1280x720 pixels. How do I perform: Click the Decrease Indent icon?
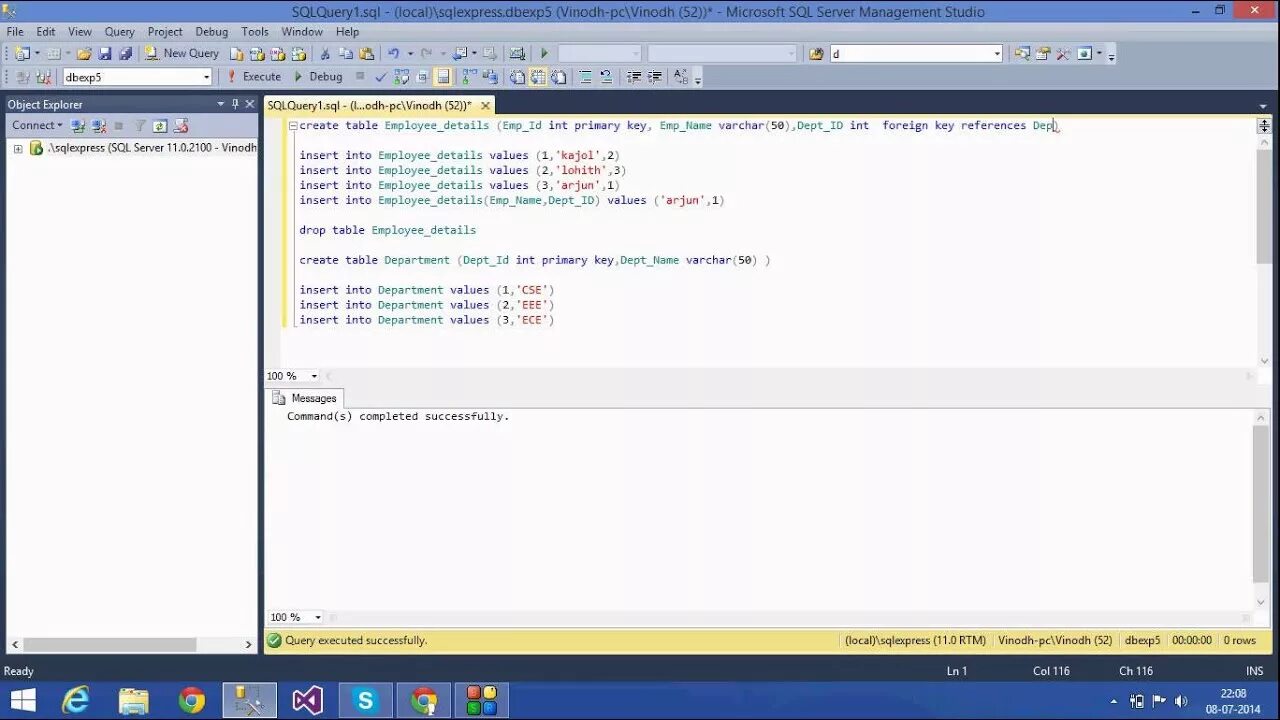click(x=634, y=76)
